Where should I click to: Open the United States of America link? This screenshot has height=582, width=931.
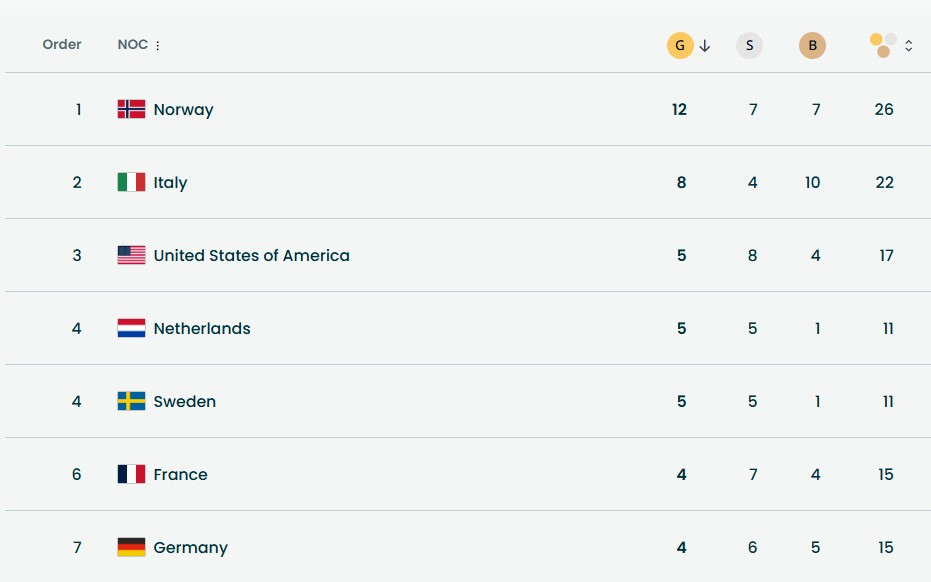(x=251, y=256)
